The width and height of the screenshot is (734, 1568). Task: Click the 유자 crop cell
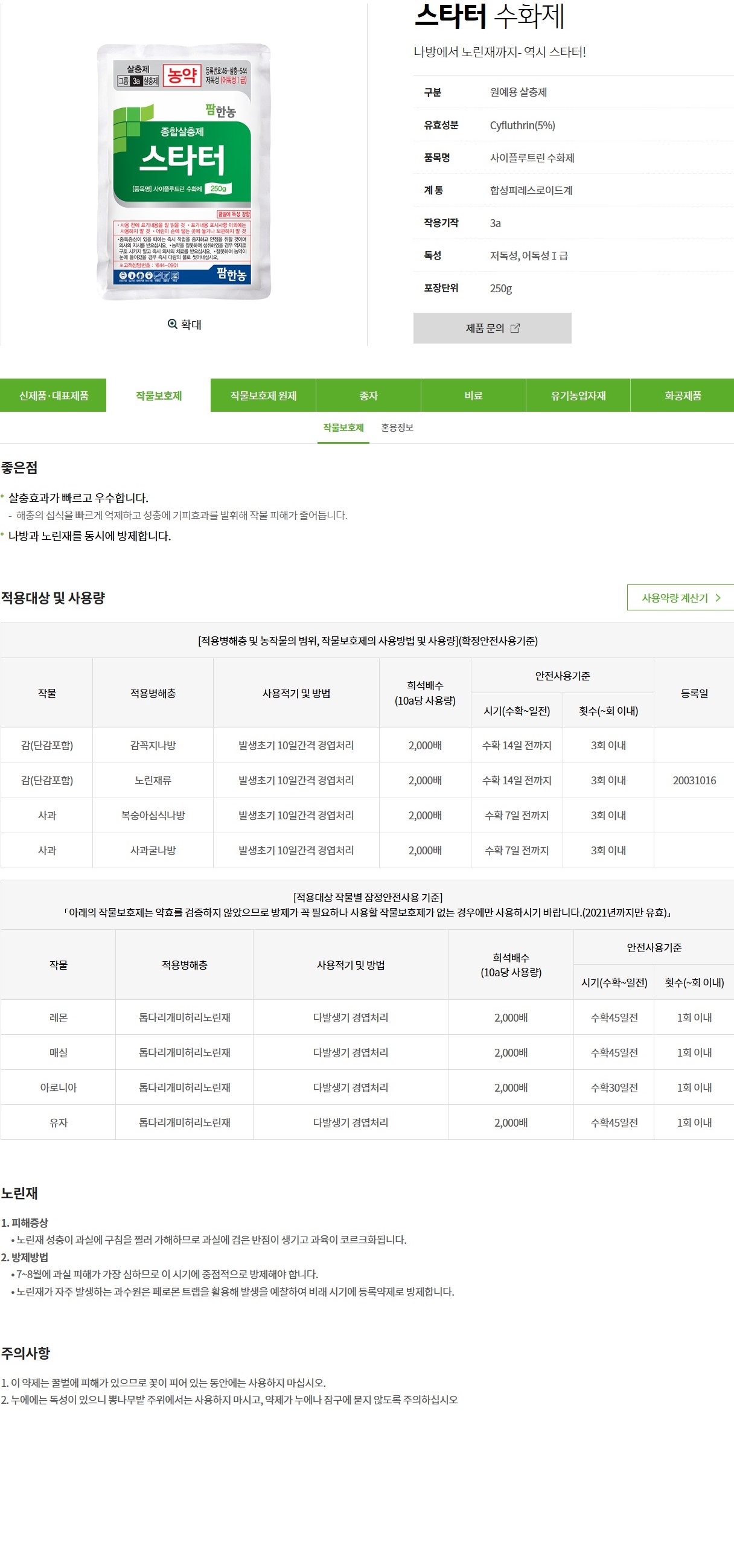59,1122
